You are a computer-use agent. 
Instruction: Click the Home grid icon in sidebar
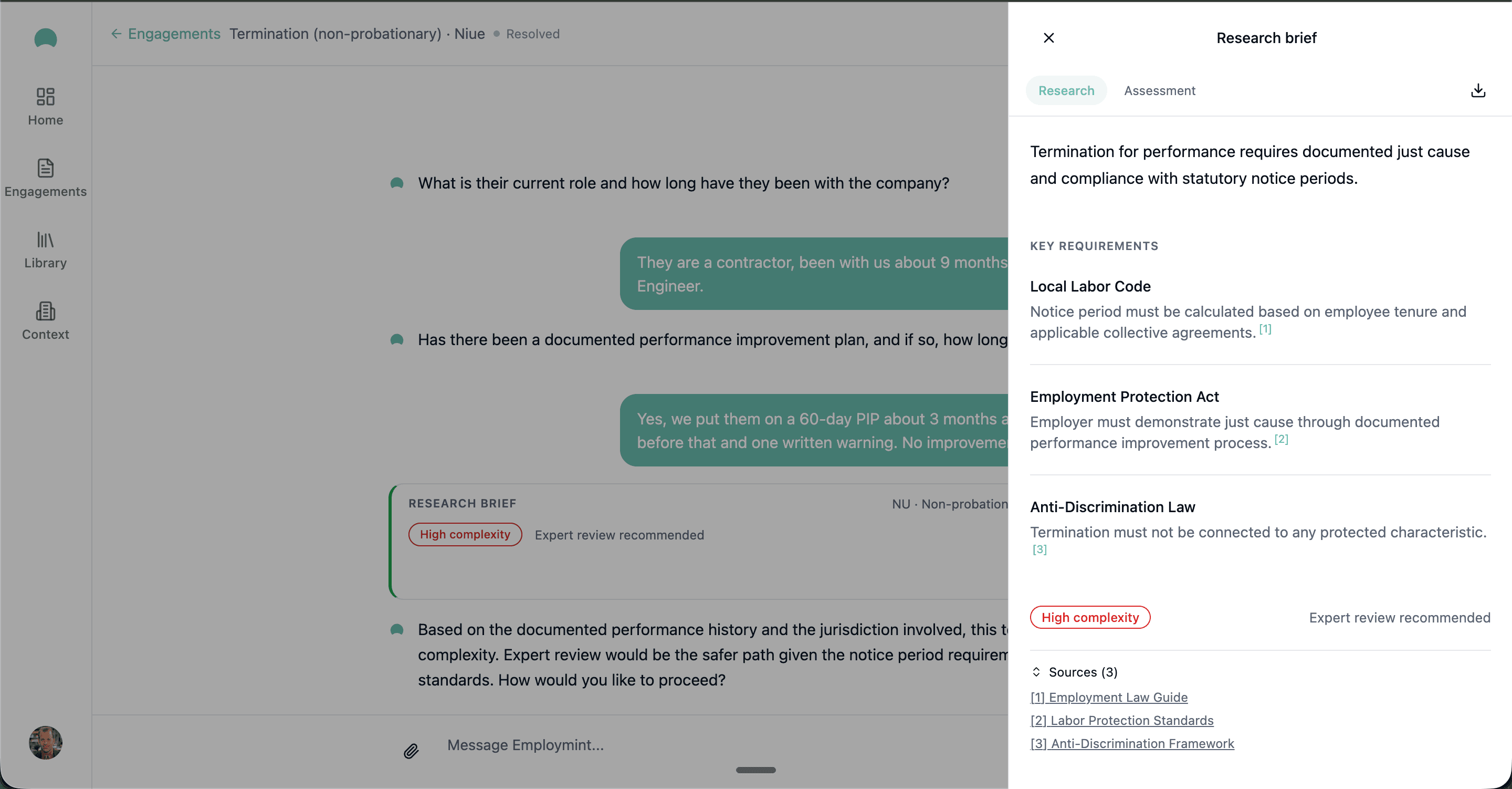[45, 97]
